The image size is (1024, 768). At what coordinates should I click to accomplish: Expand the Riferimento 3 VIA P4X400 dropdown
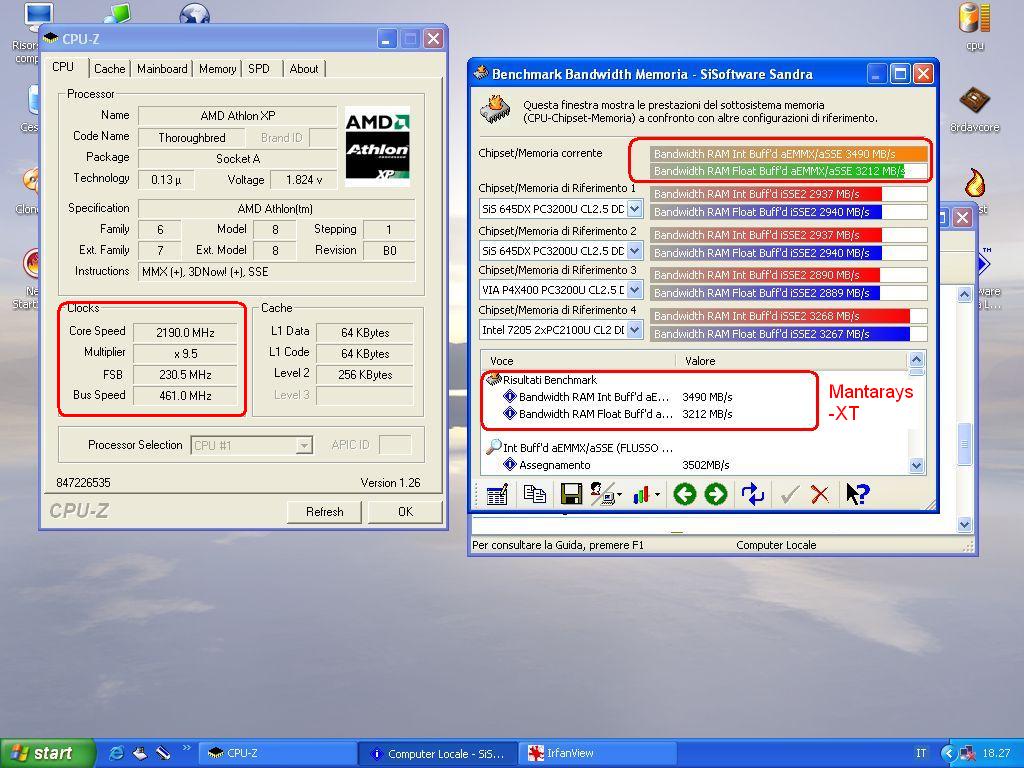point(634,291)
